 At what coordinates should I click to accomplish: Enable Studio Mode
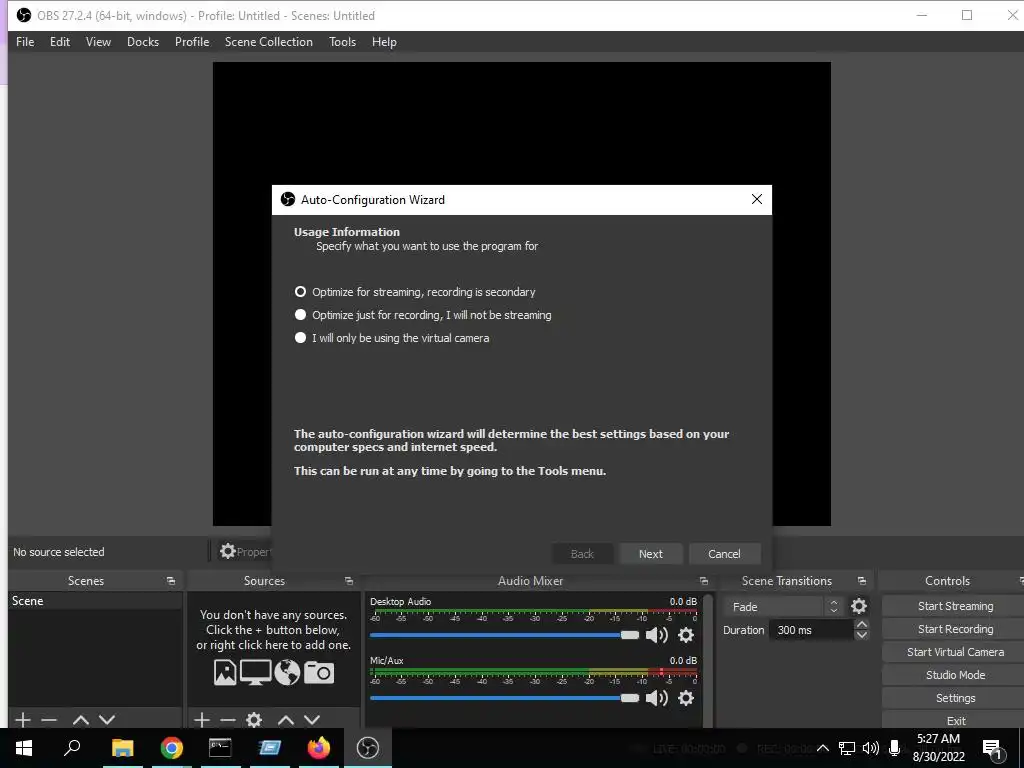click(x=955, y=675)
